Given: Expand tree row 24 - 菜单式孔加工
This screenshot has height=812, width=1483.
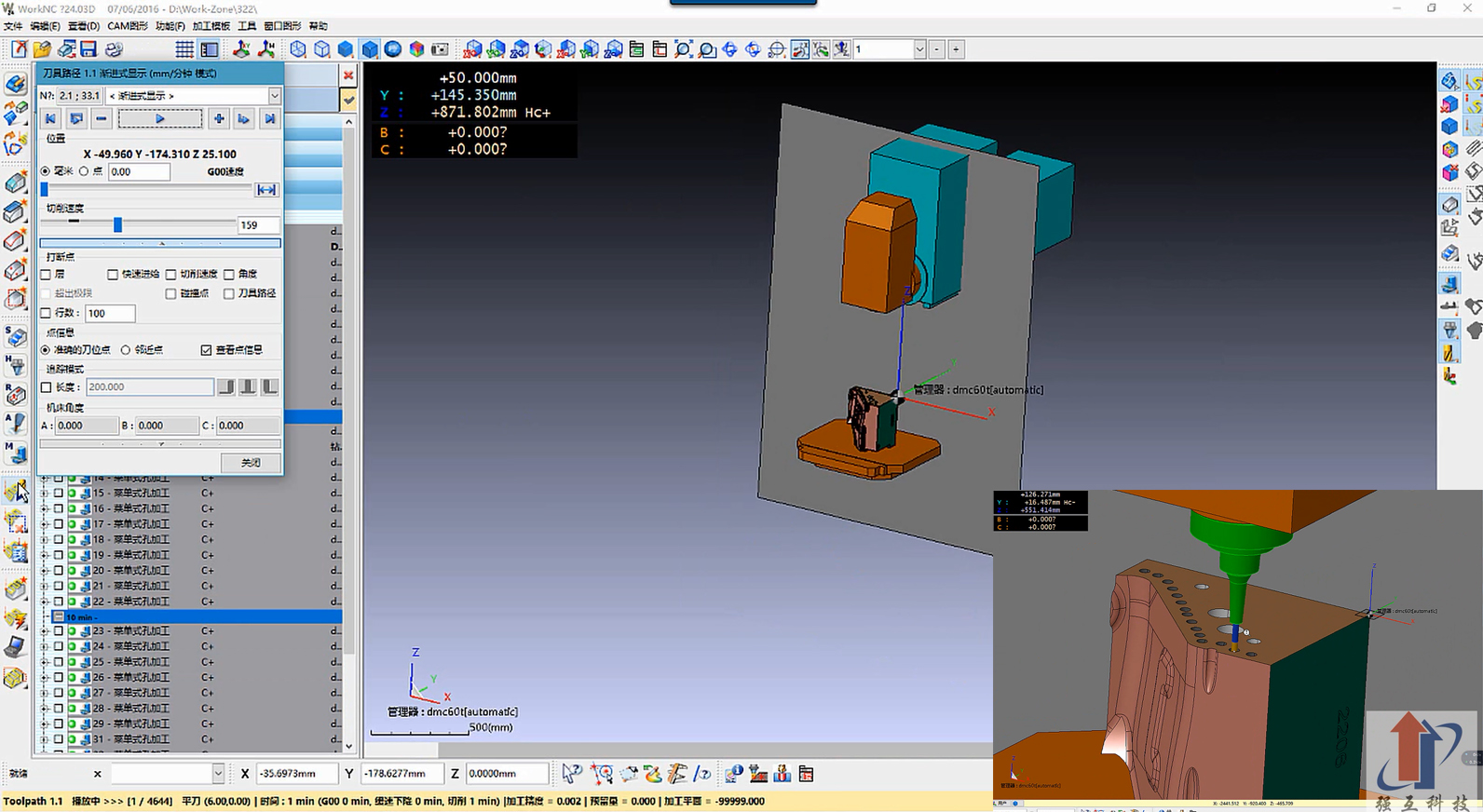Looking at the screenshot, I should pyautogui.click(x=44, y=646).
